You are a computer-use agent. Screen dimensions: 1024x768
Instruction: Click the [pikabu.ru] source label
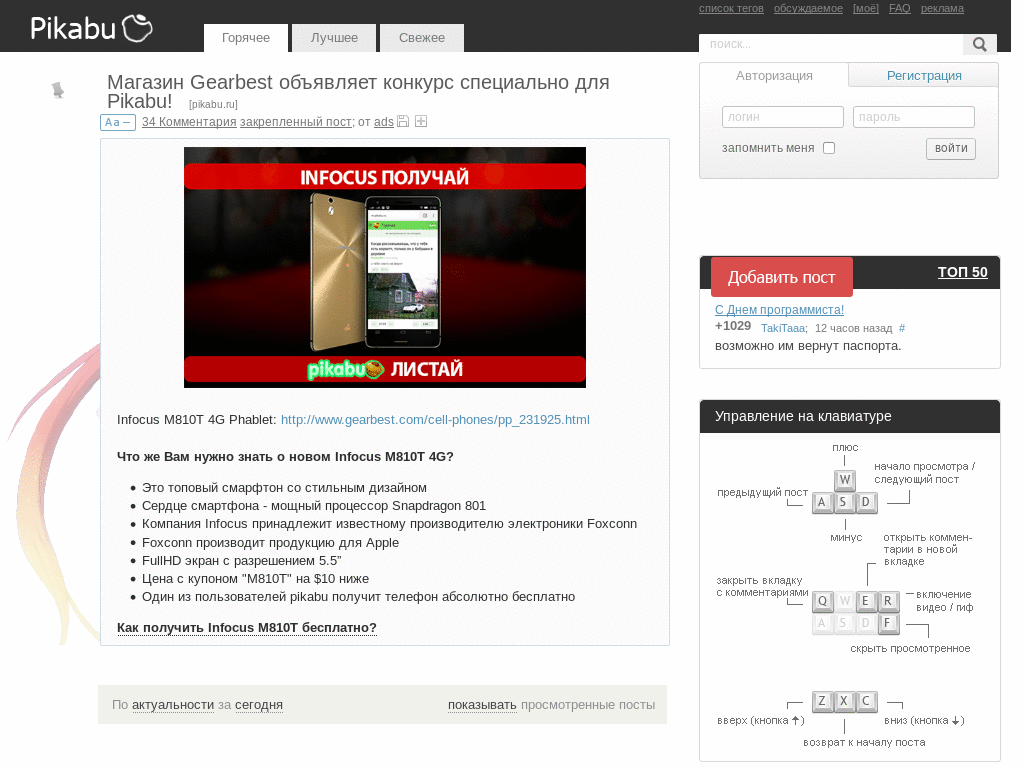coord(213,104)
